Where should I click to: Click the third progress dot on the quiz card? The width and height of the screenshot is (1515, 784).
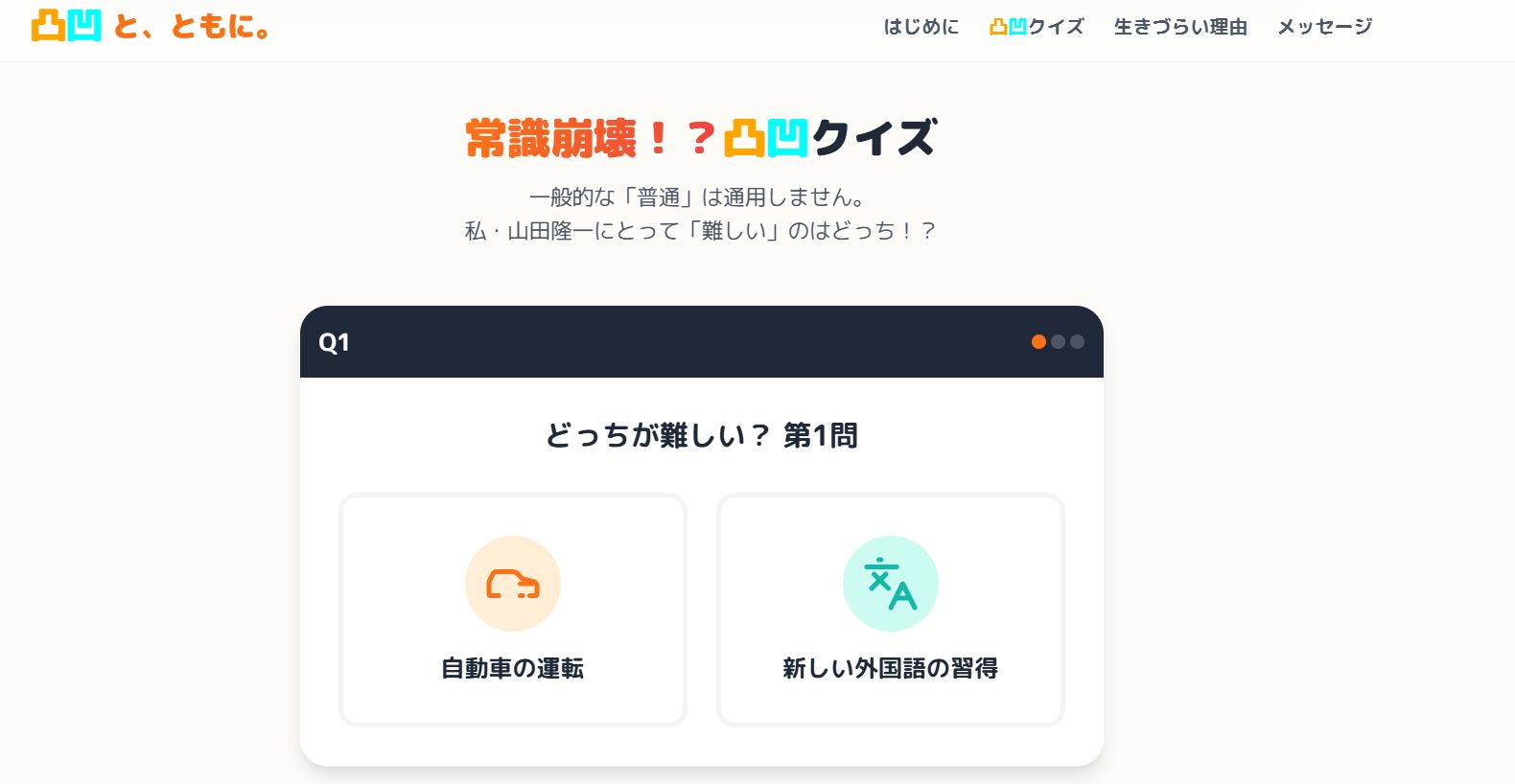tap(1076, 341)
